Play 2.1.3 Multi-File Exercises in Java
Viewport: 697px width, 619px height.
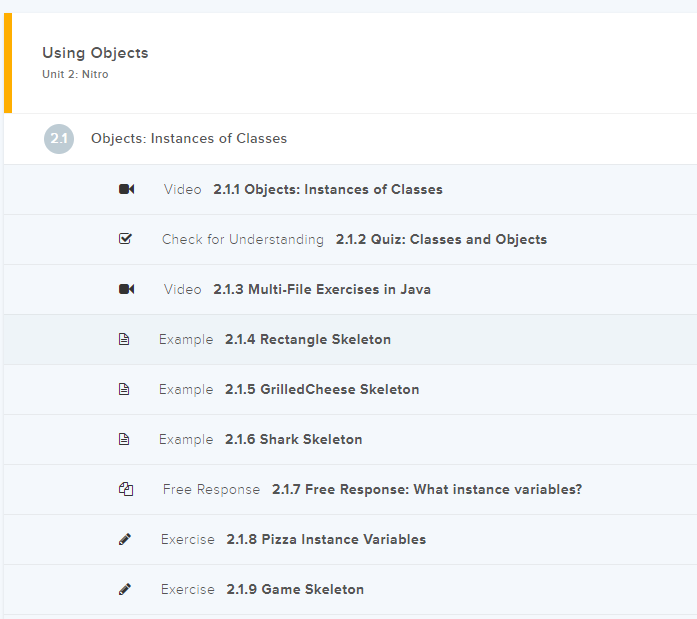[322, 289]
